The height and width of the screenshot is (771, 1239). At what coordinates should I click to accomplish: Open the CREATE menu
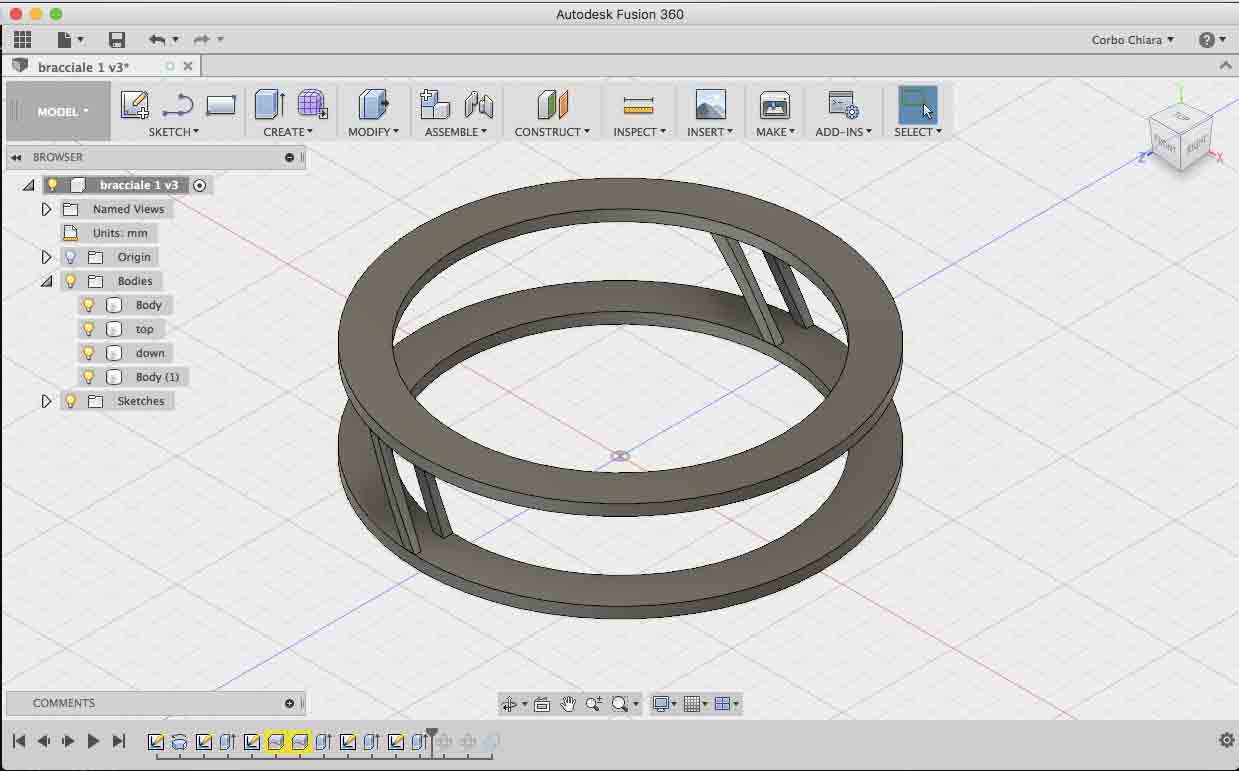point(288,132)
